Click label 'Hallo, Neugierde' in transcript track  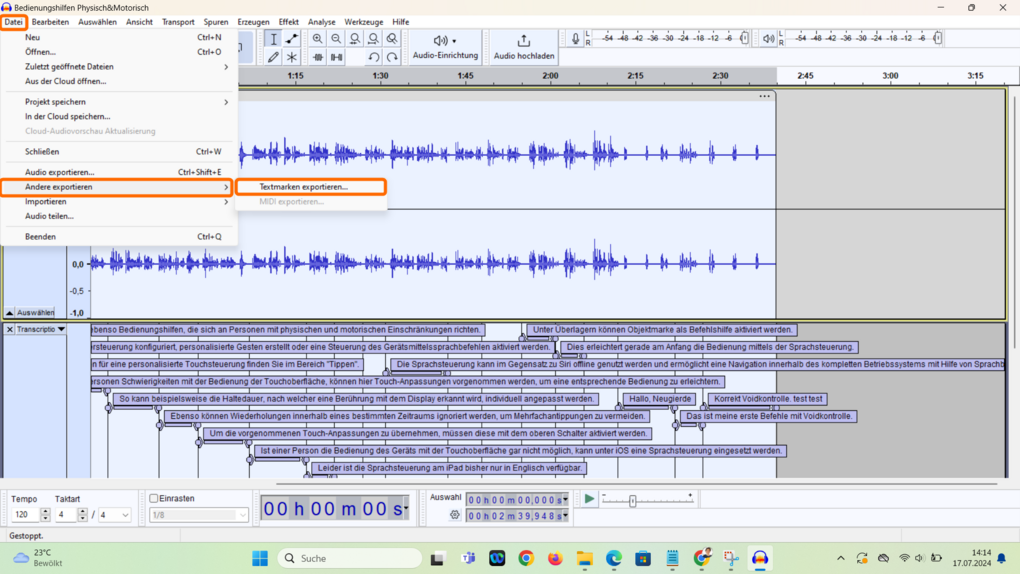660,399
